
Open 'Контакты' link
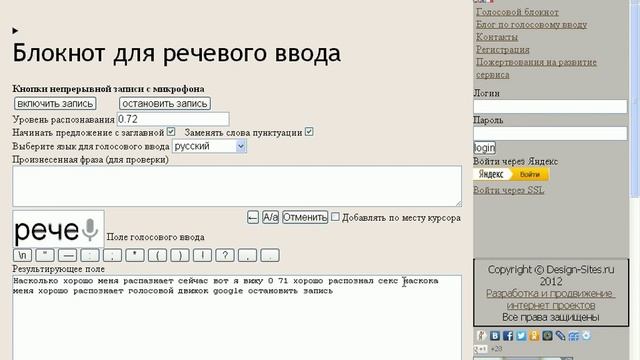(497, 37)
